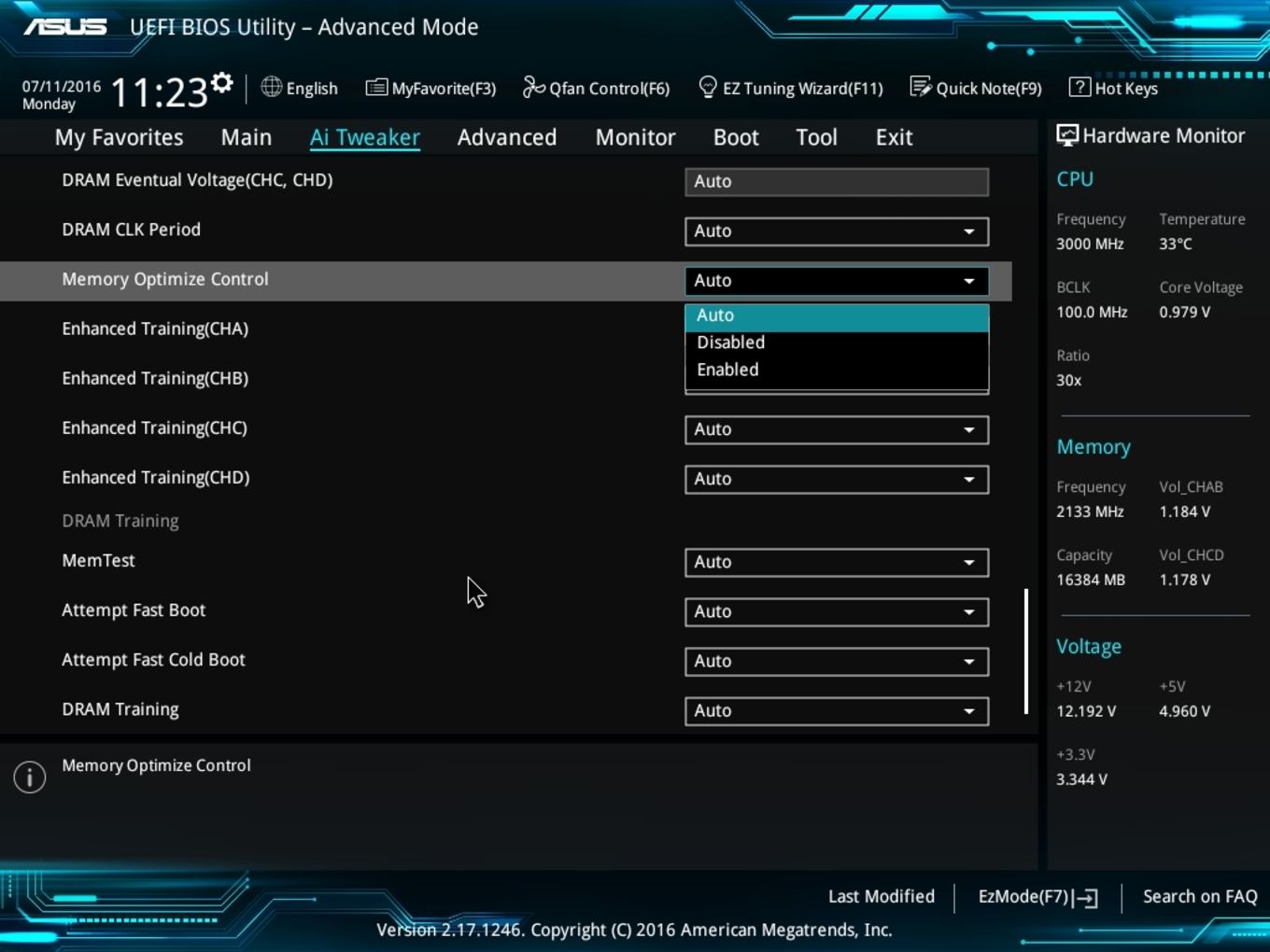Launch Qfan Control(F6)
1270x952 pixels.
pos(596,88)
